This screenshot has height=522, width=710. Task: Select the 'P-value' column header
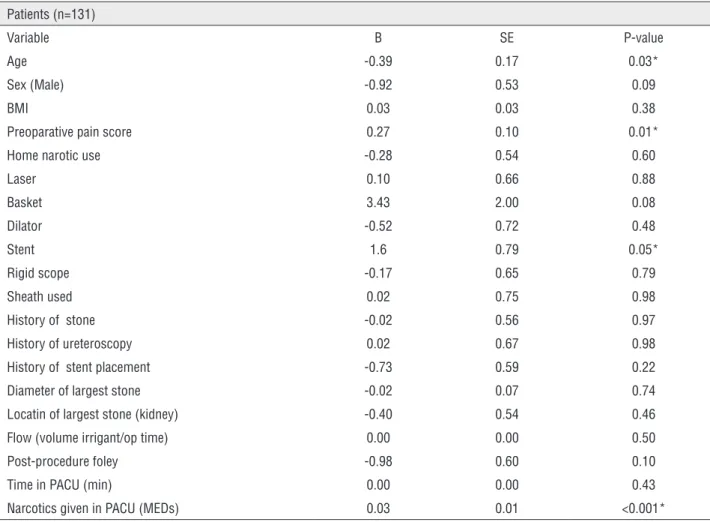(643, 38)
